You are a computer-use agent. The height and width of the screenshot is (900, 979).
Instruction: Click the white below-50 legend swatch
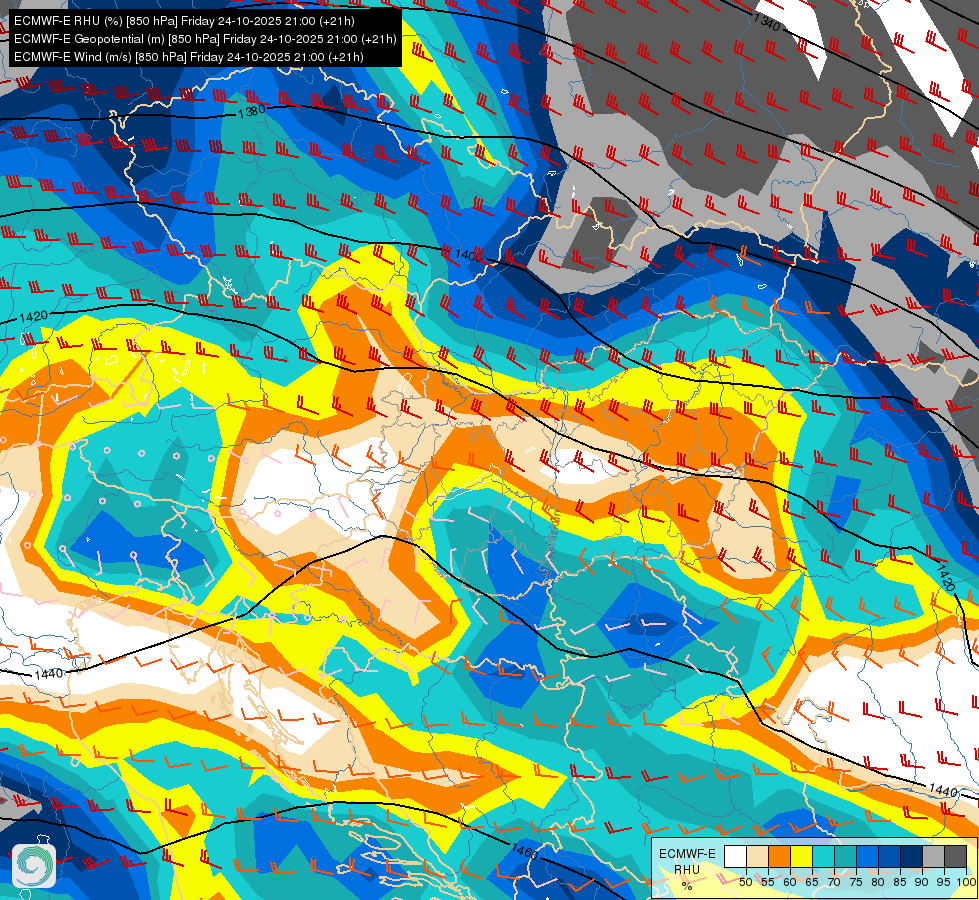point(735,856)
